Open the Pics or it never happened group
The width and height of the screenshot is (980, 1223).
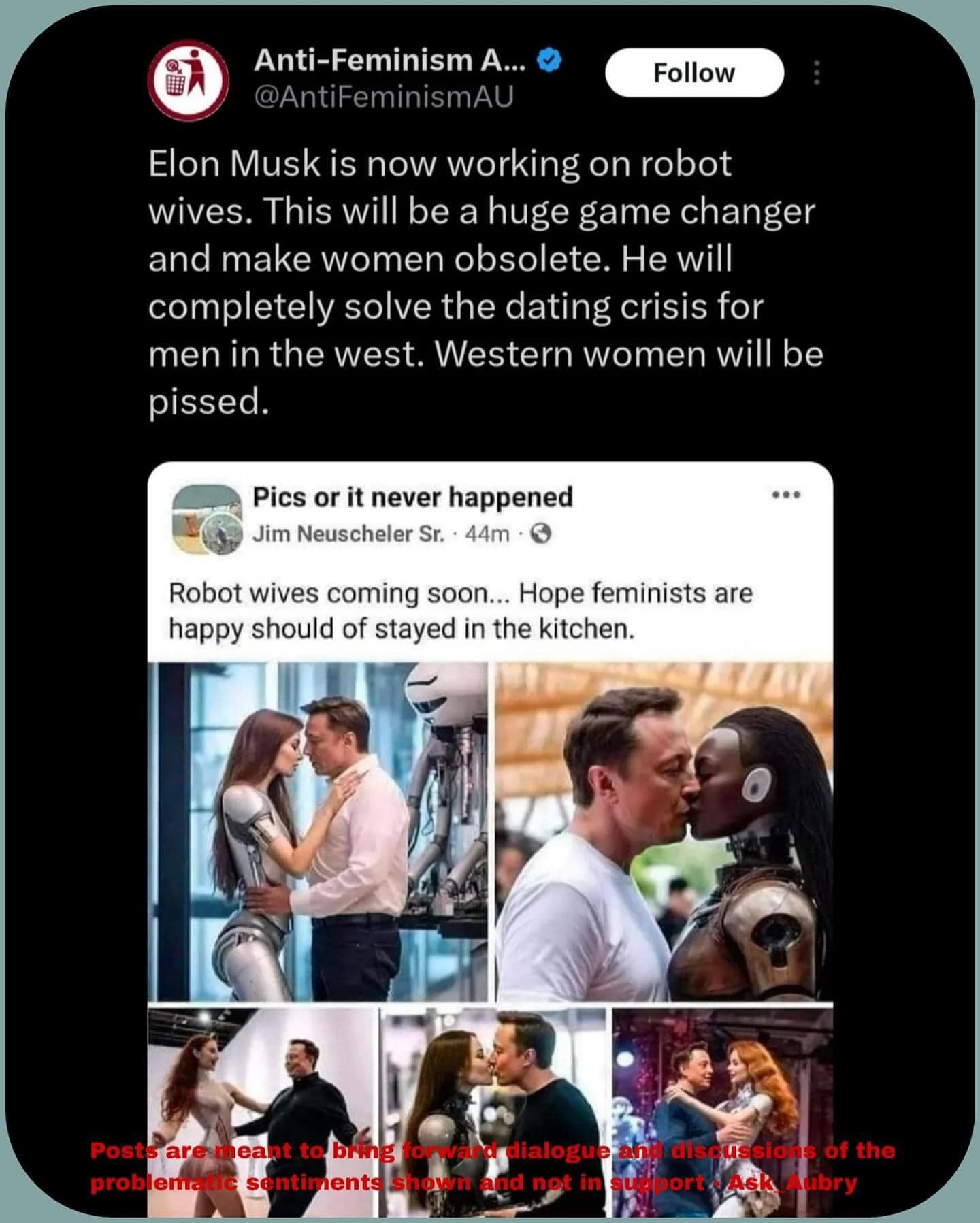[412, 497]
